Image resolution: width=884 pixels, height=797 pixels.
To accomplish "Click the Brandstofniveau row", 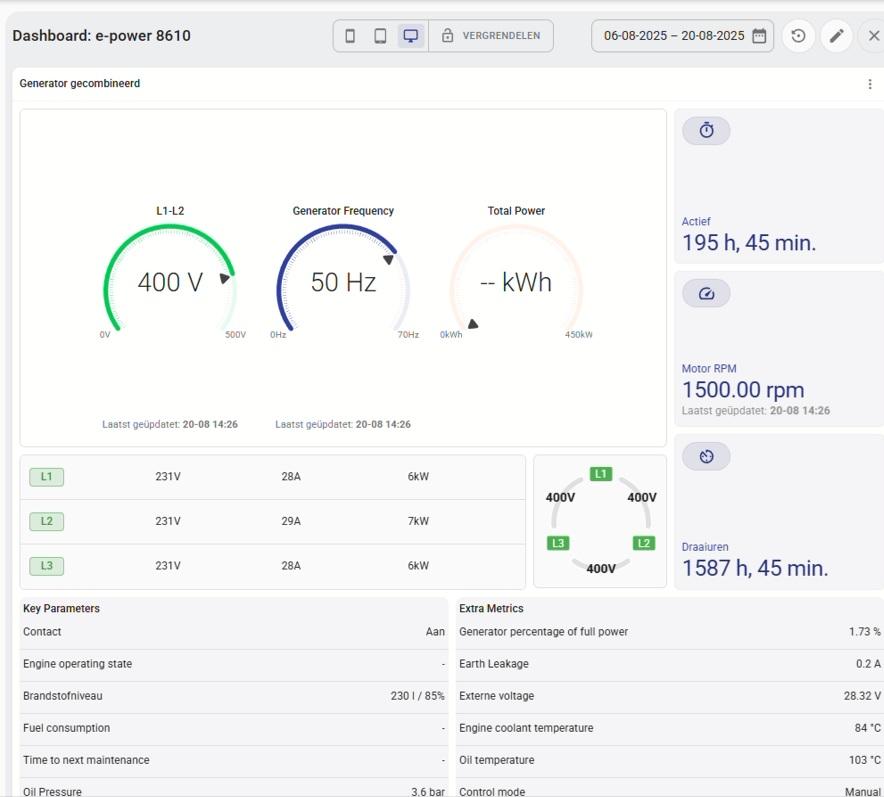I will (x=234, y=696).
